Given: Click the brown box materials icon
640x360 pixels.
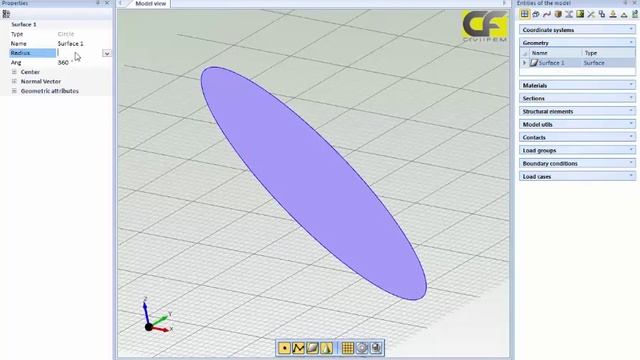Looking at the screenshot, I should click(558, 15).
